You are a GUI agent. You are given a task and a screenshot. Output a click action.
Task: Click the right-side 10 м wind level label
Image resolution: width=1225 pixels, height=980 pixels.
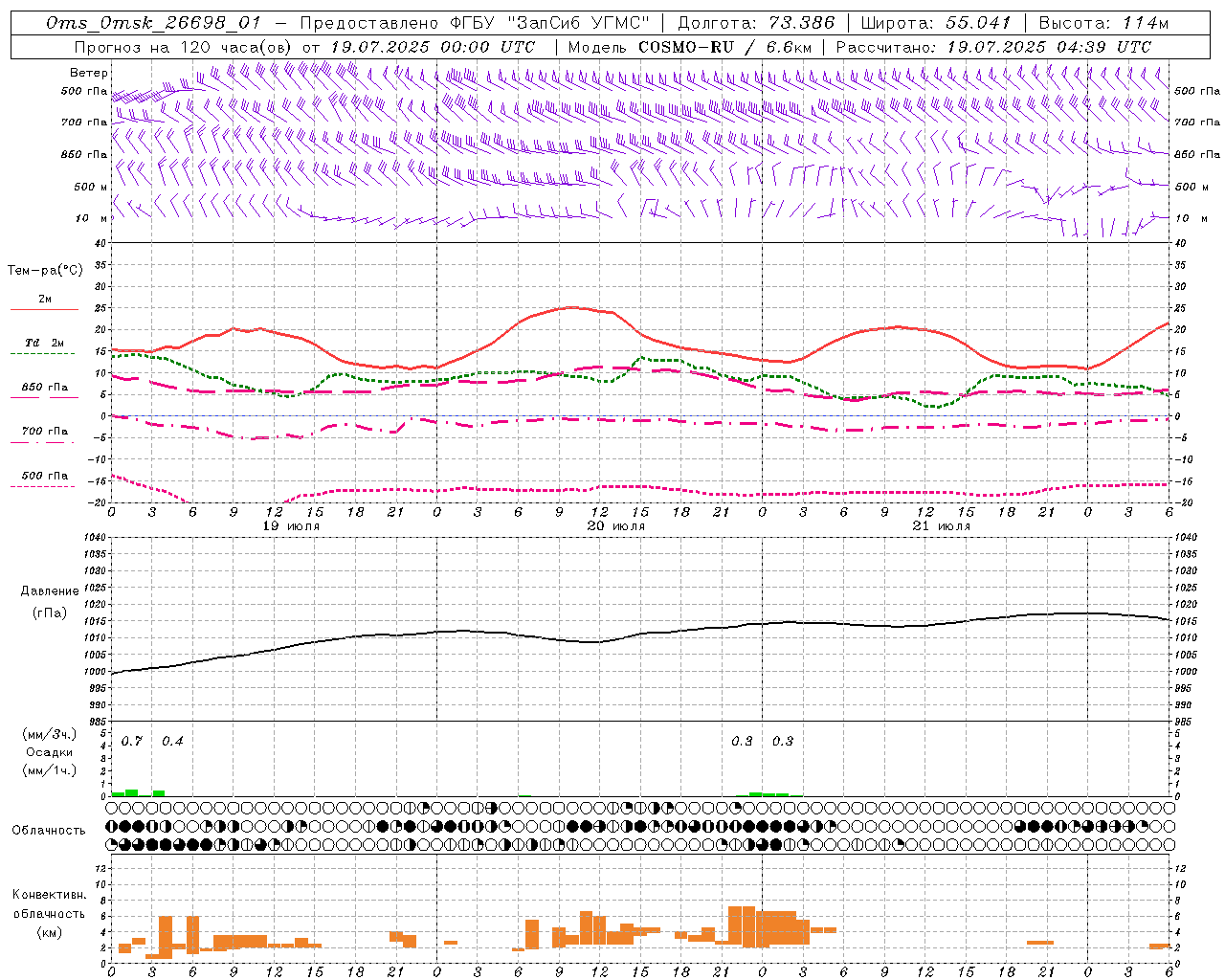pos(1190,218)
